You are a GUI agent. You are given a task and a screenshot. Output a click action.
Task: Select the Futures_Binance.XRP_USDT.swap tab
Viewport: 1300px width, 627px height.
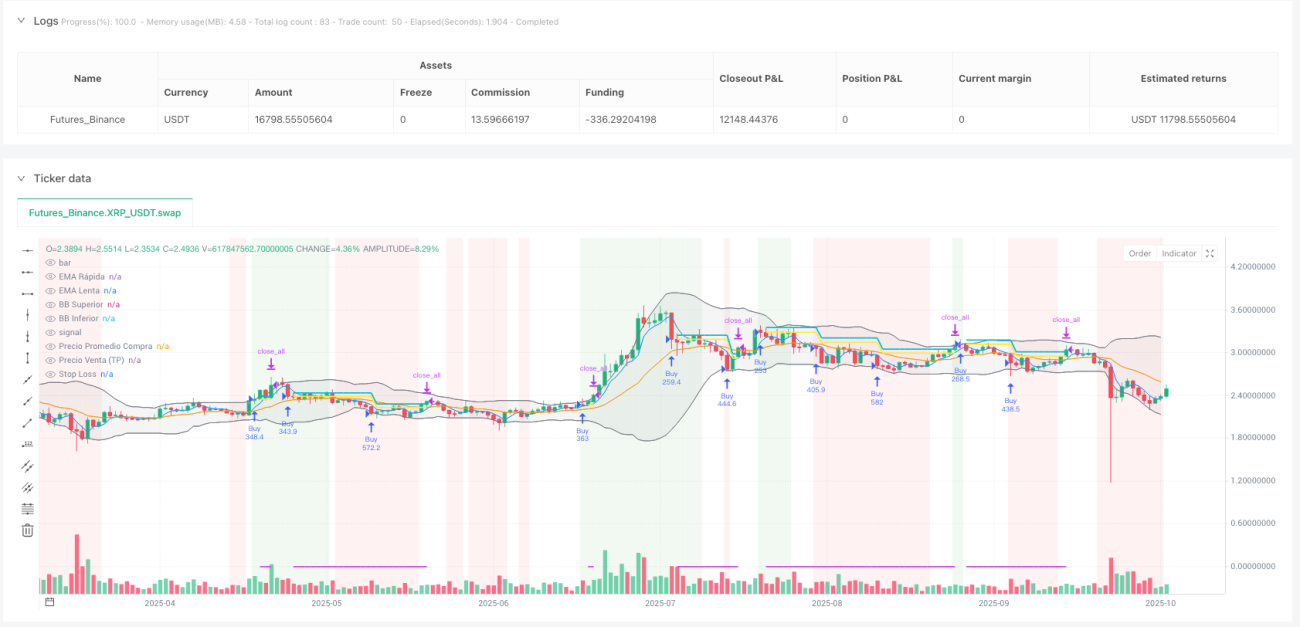tap(105, 213)
